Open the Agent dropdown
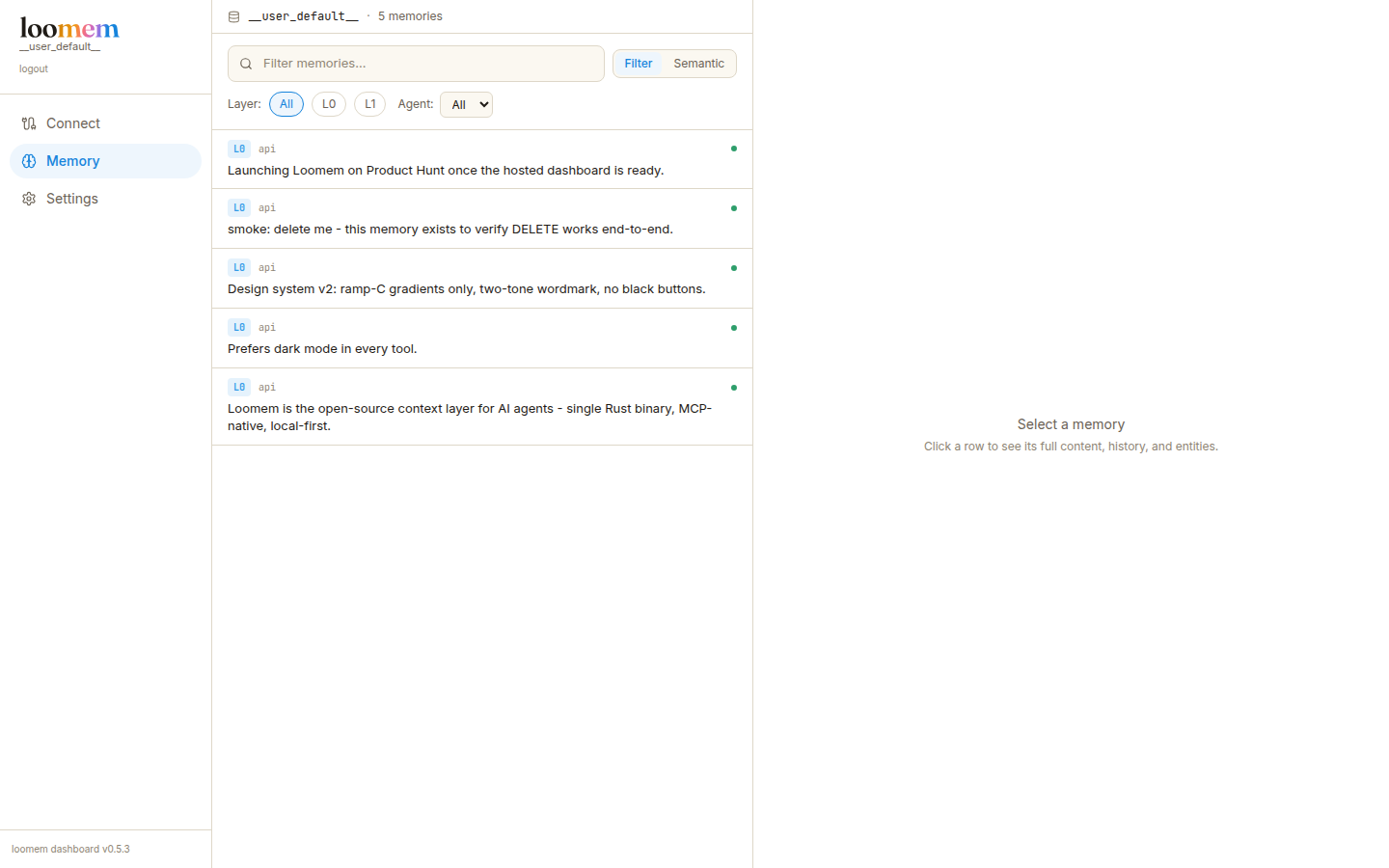 [x=466, y=104]
